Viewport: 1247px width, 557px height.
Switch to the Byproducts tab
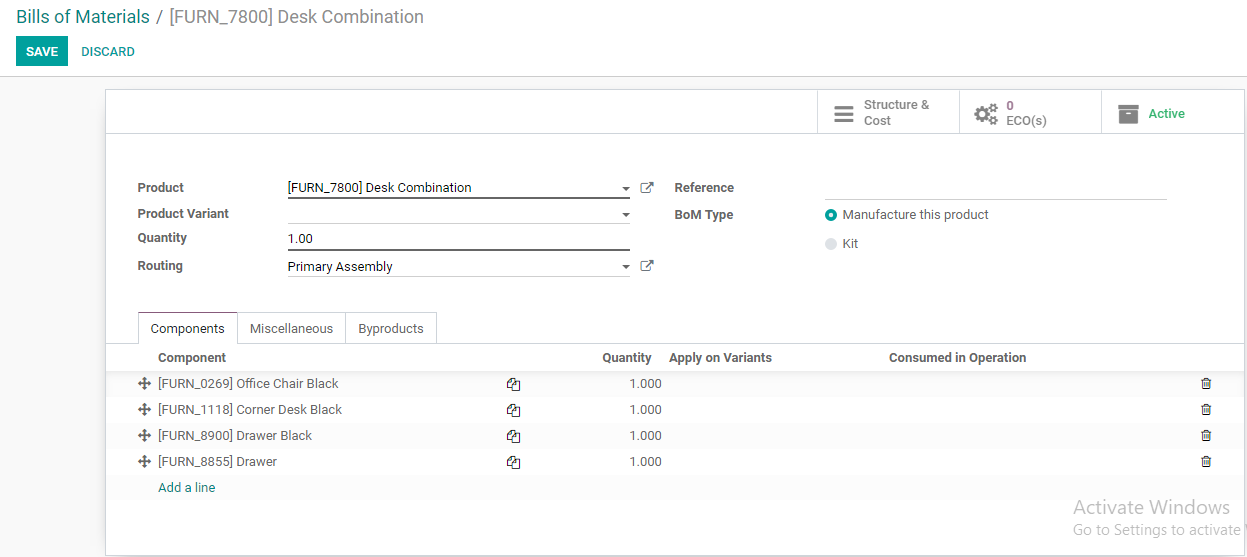pyautogui.click(x=391, y=328)
